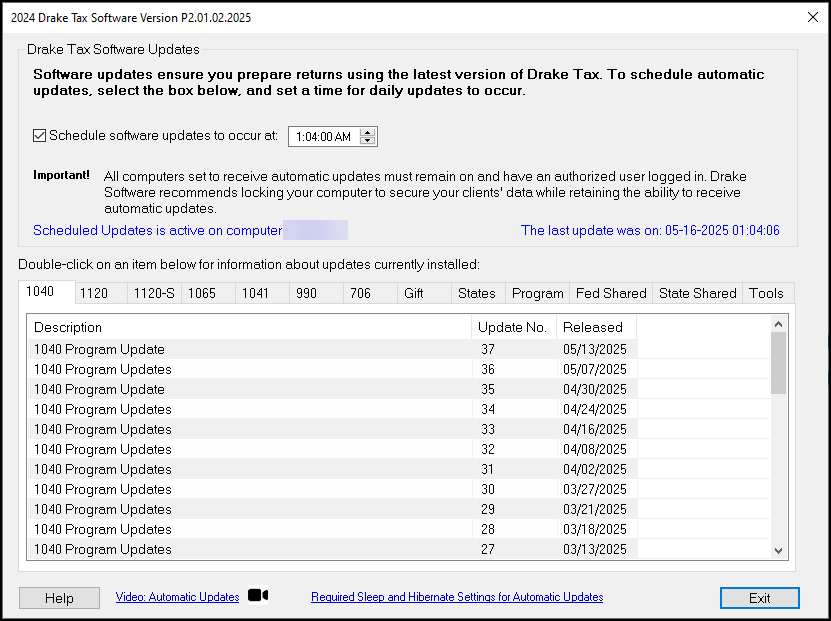831x621 pixels.
Task: Click Scheduled Updates is active text
Action: pos(157,230)
